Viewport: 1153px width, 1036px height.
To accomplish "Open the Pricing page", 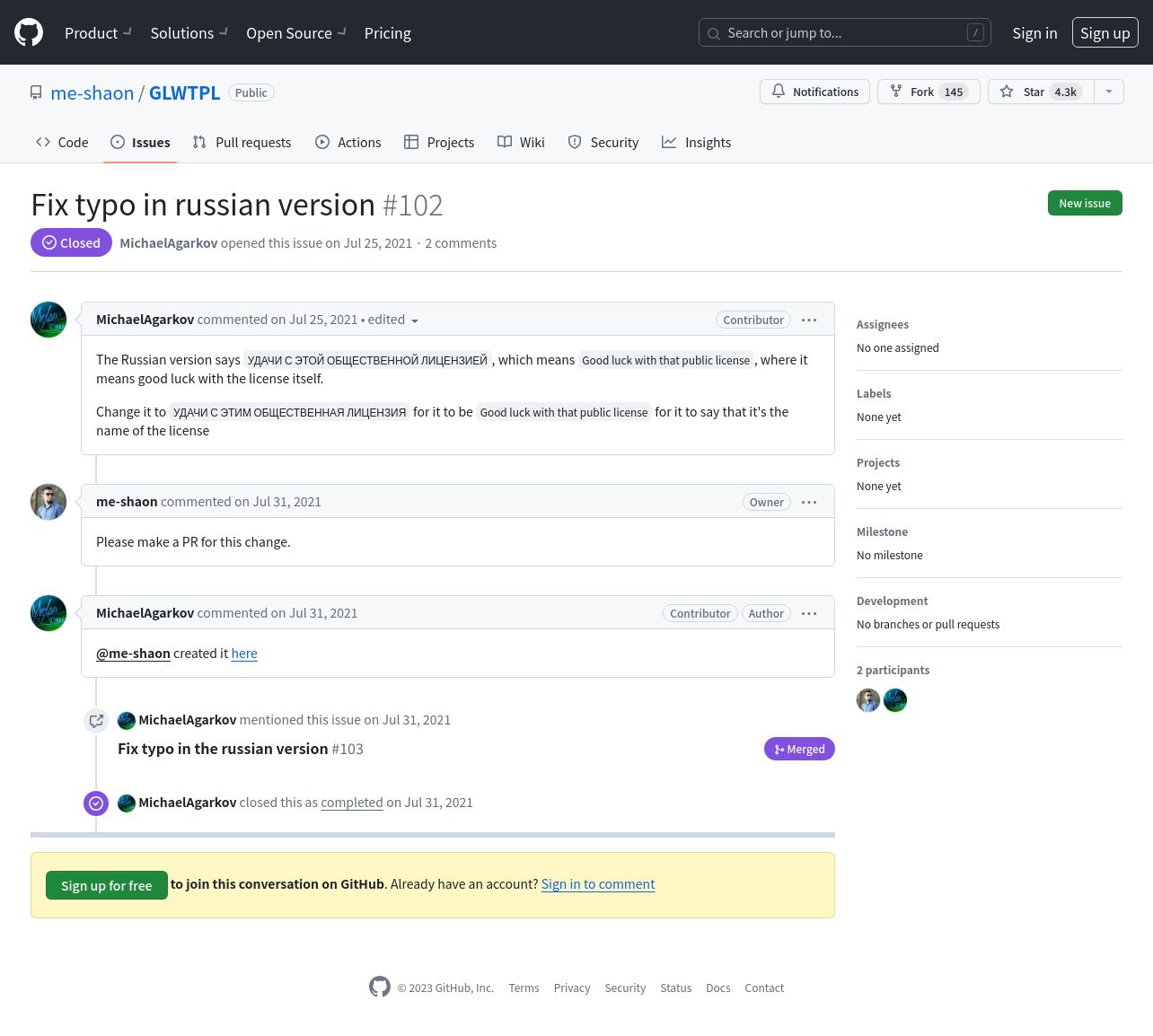I will (388, 32).
